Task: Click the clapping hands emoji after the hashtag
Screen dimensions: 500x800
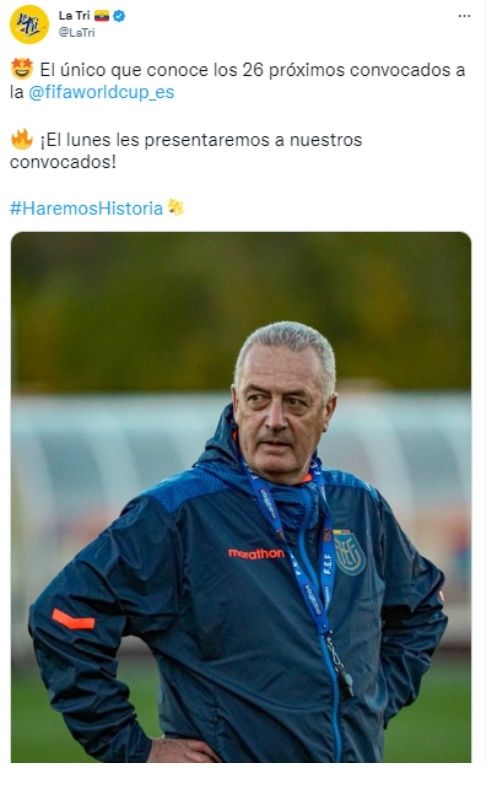Action: point(176,208)
